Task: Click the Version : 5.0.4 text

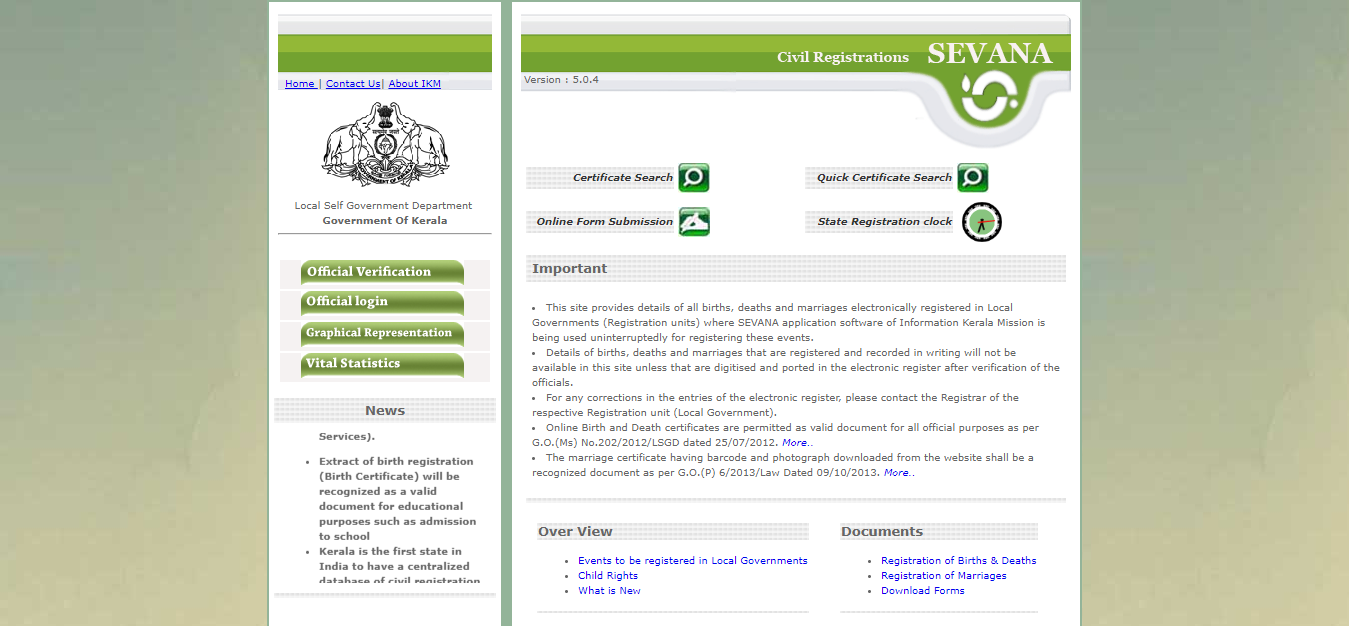Action: (x=561, y=80)
